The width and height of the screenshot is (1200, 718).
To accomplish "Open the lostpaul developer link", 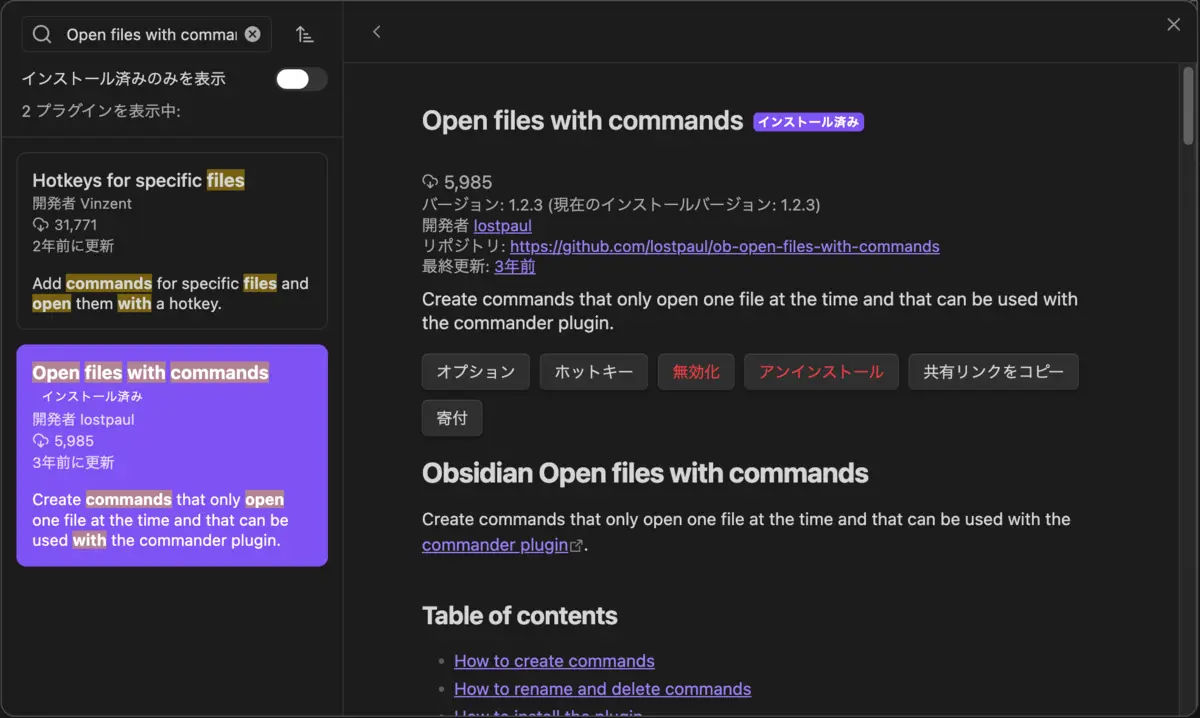I will [503, 226].
